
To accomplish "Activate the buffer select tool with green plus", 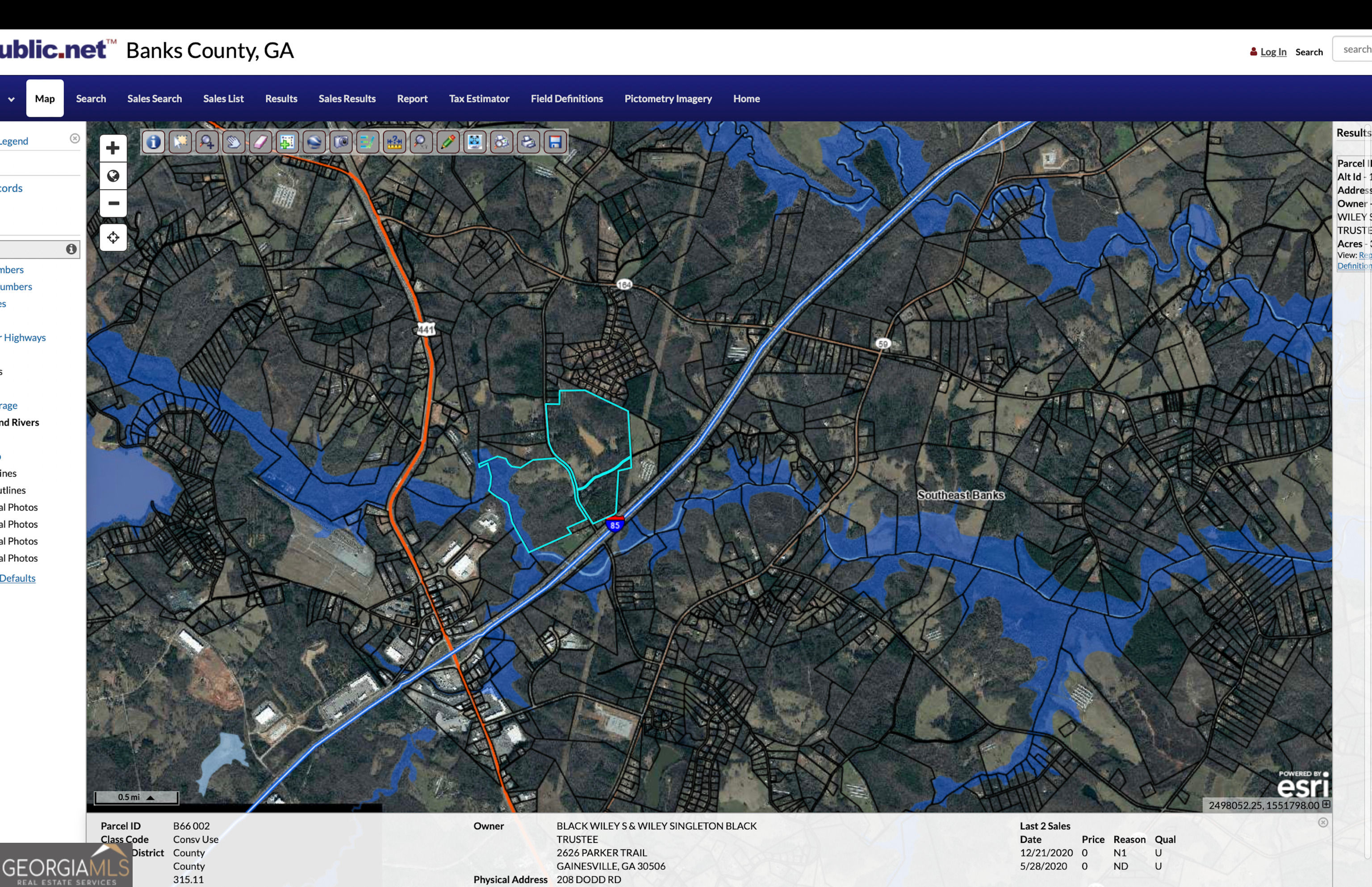I will (x=287, y=142).
